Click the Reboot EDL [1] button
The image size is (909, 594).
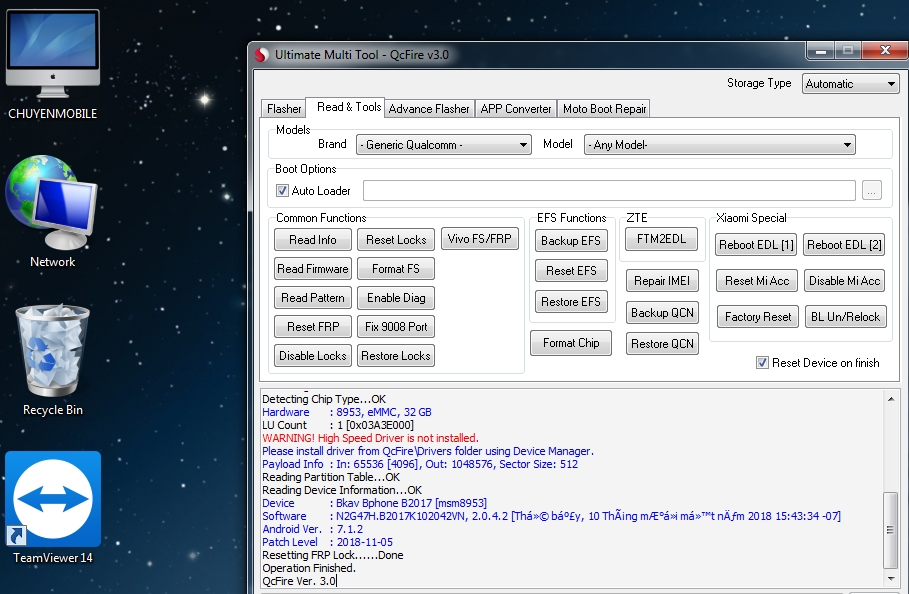tap(756, 245)
